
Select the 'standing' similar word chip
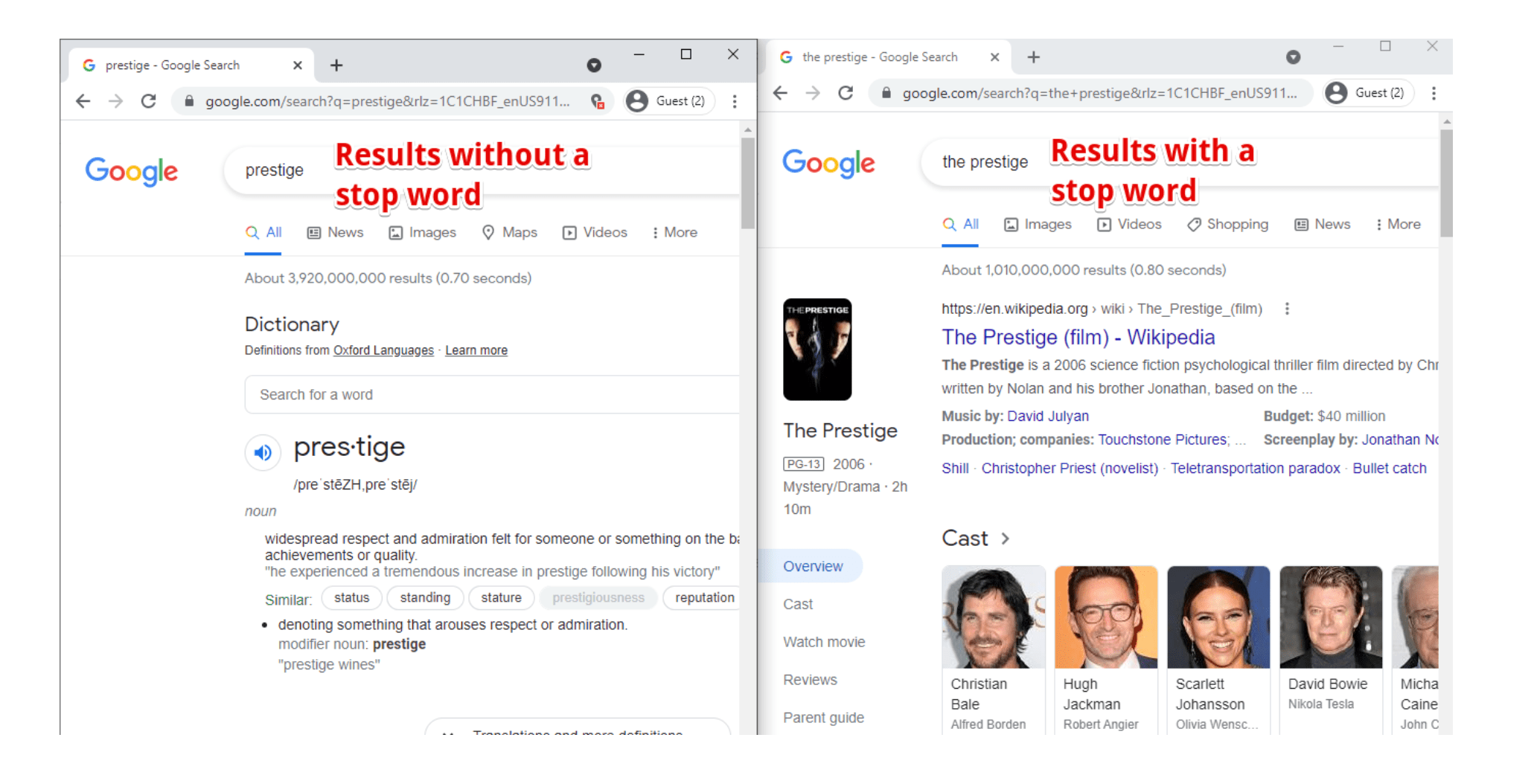pyautogui.click(x=425, y=598)
